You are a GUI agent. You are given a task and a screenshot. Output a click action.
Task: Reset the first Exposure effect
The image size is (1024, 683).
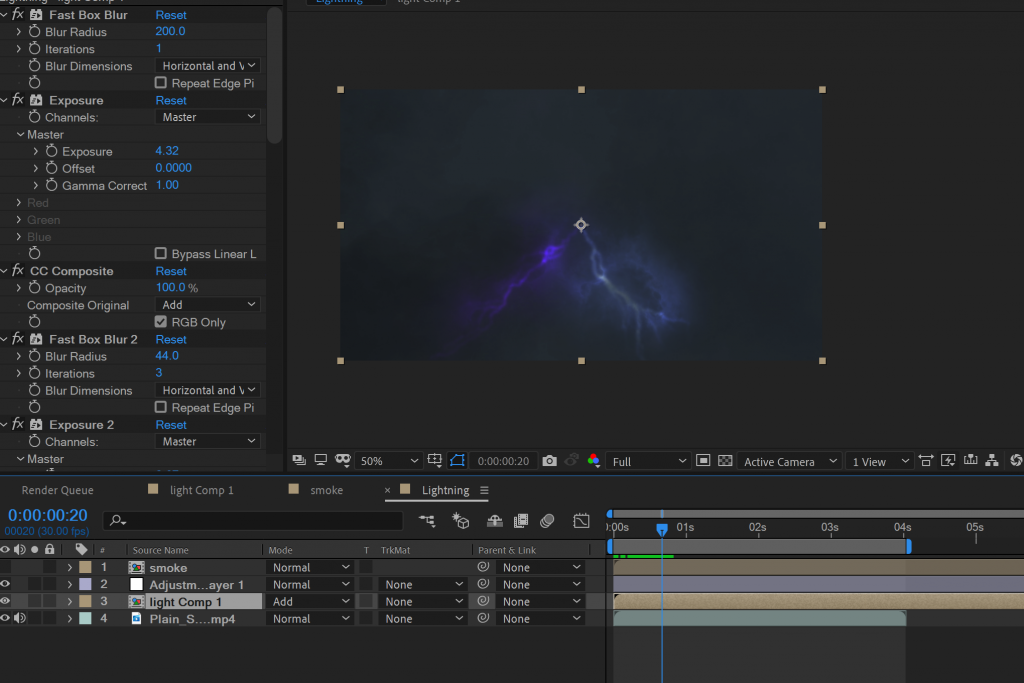(x=171, y=100)
